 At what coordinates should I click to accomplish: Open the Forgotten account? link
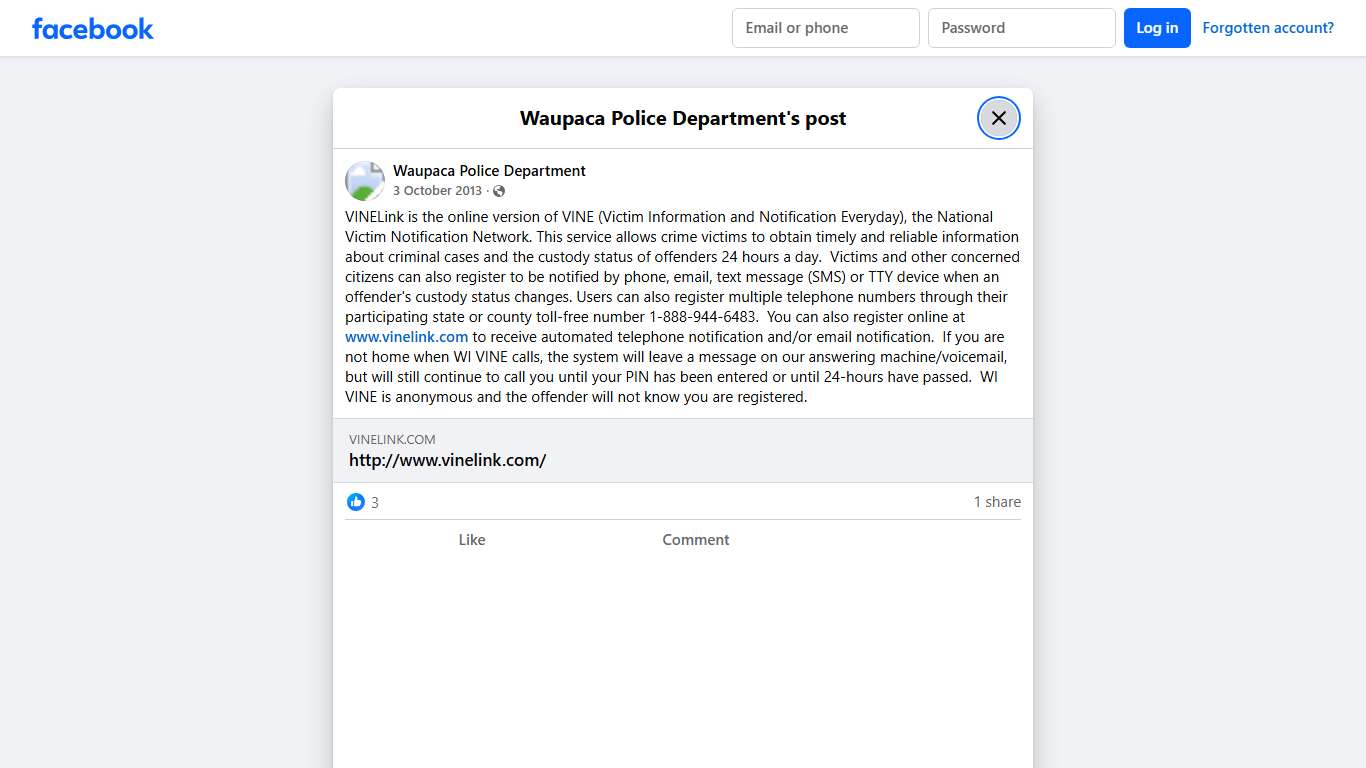click(x=1268, y=27)
